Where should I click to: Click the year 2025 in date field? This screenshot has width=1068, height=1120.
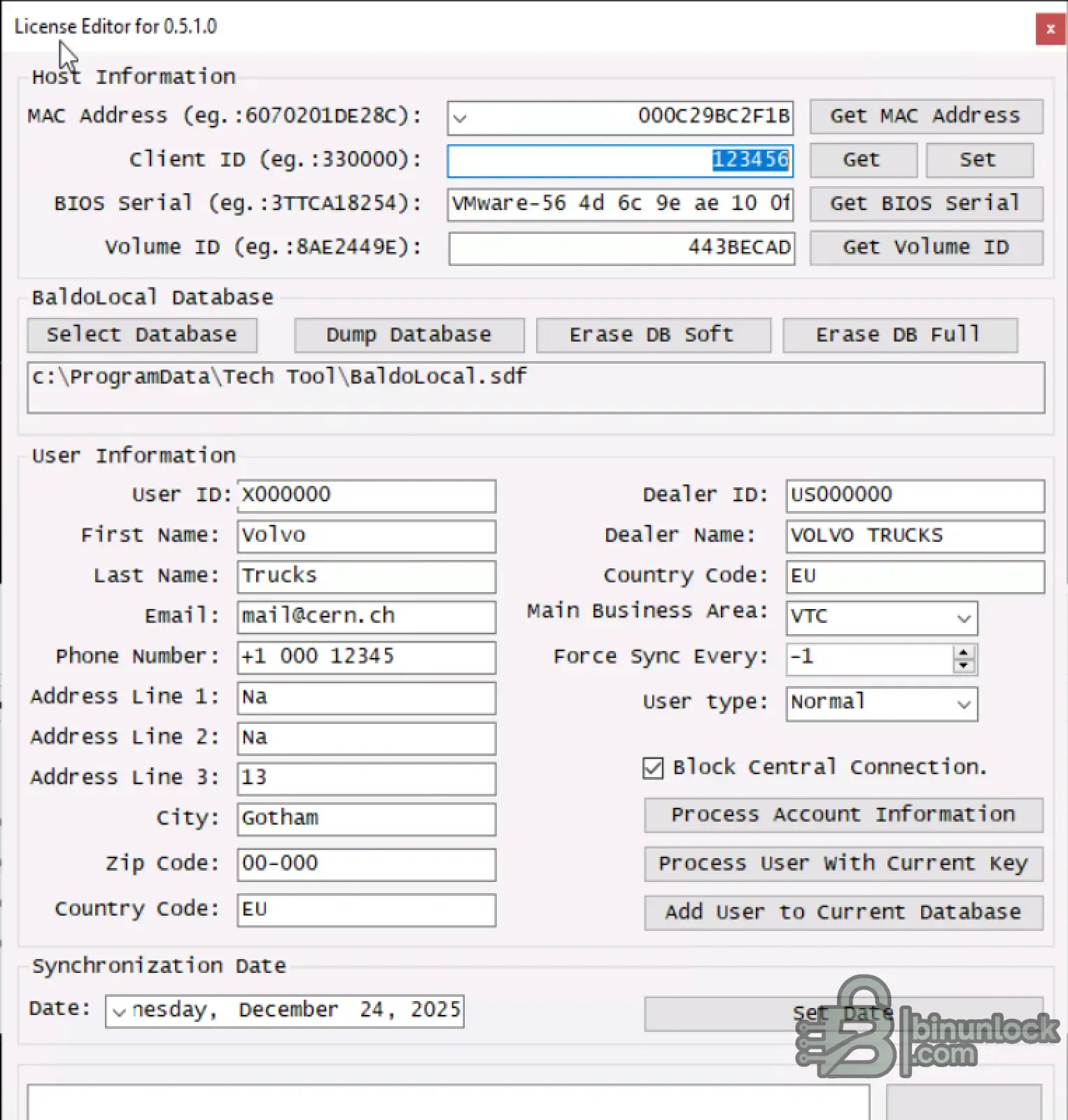click(435, 1010)
